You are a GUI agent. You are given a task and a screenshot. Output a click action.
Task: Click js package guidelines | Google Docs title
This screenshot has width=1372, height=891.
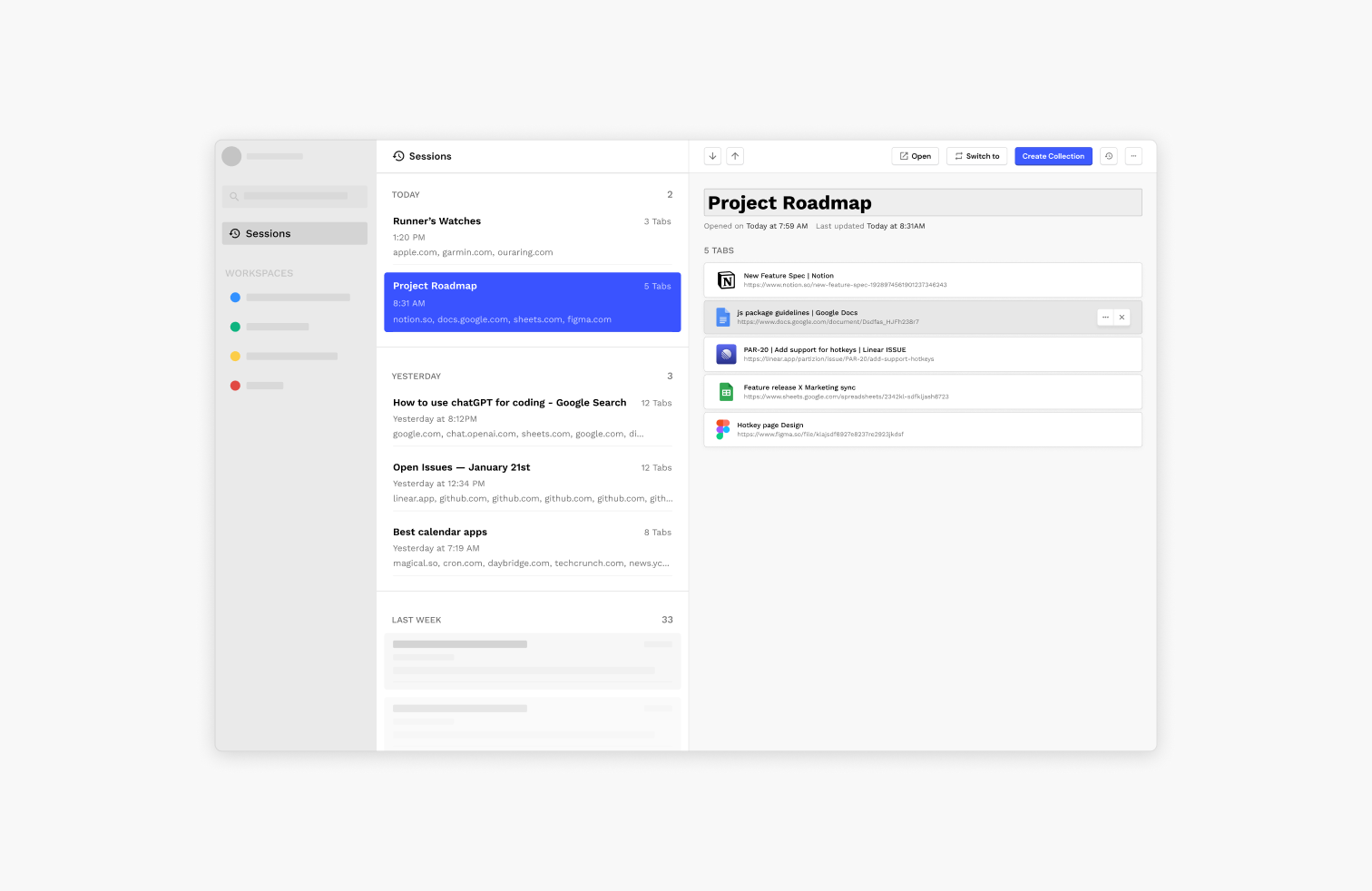point(798,313)
